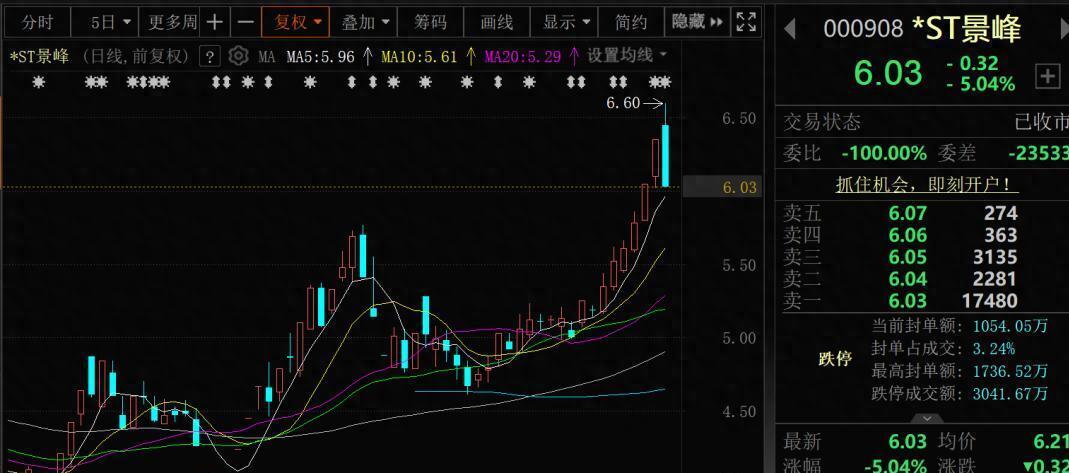Viewport: 1069px width, 473px height.
Task: Expand the 叠加 overlay dropdown
Action: click(365, 22)
